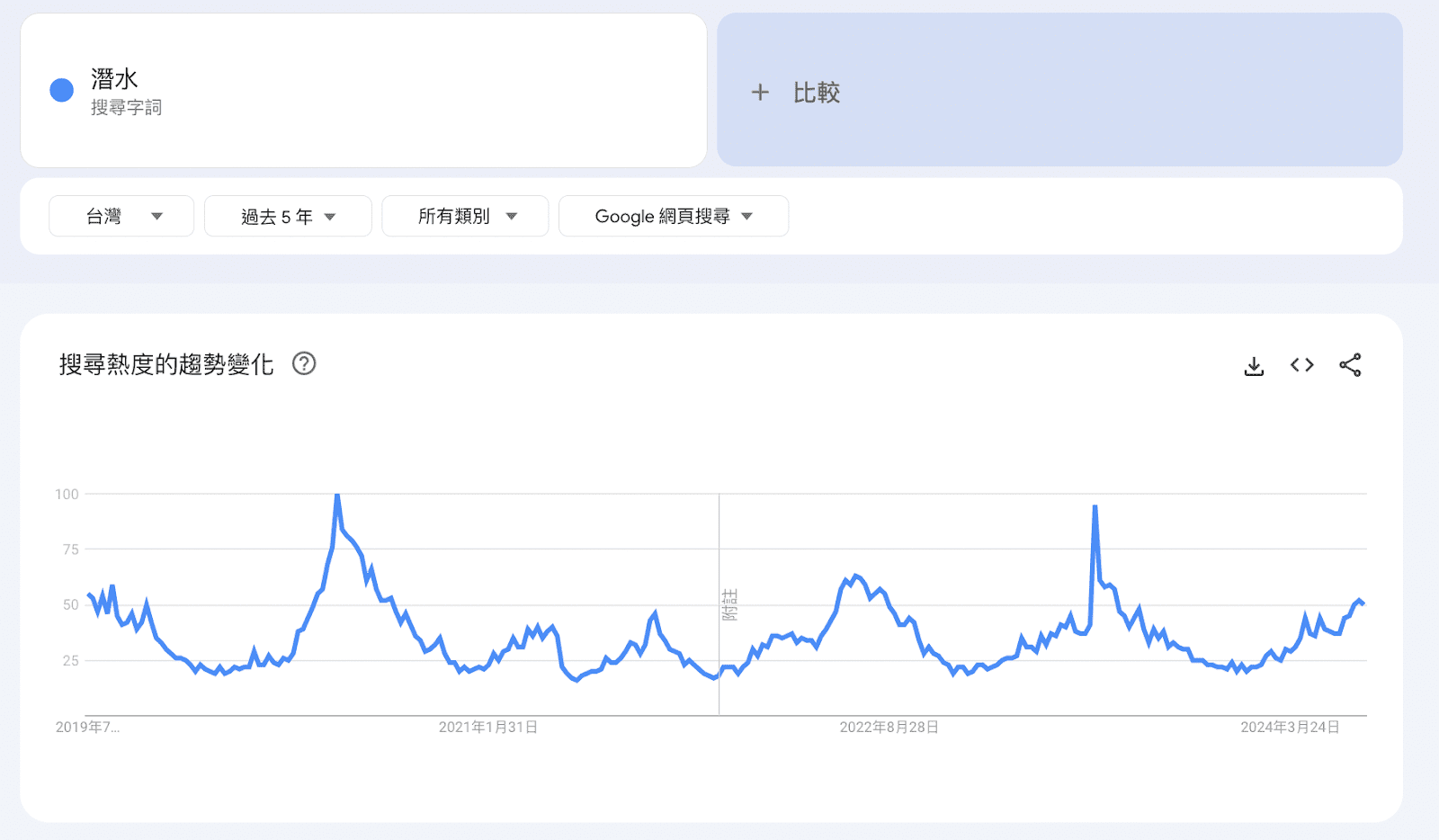The image size is (1439, 840).
Task: Share the search interest chart
Action: [1350, 365]
